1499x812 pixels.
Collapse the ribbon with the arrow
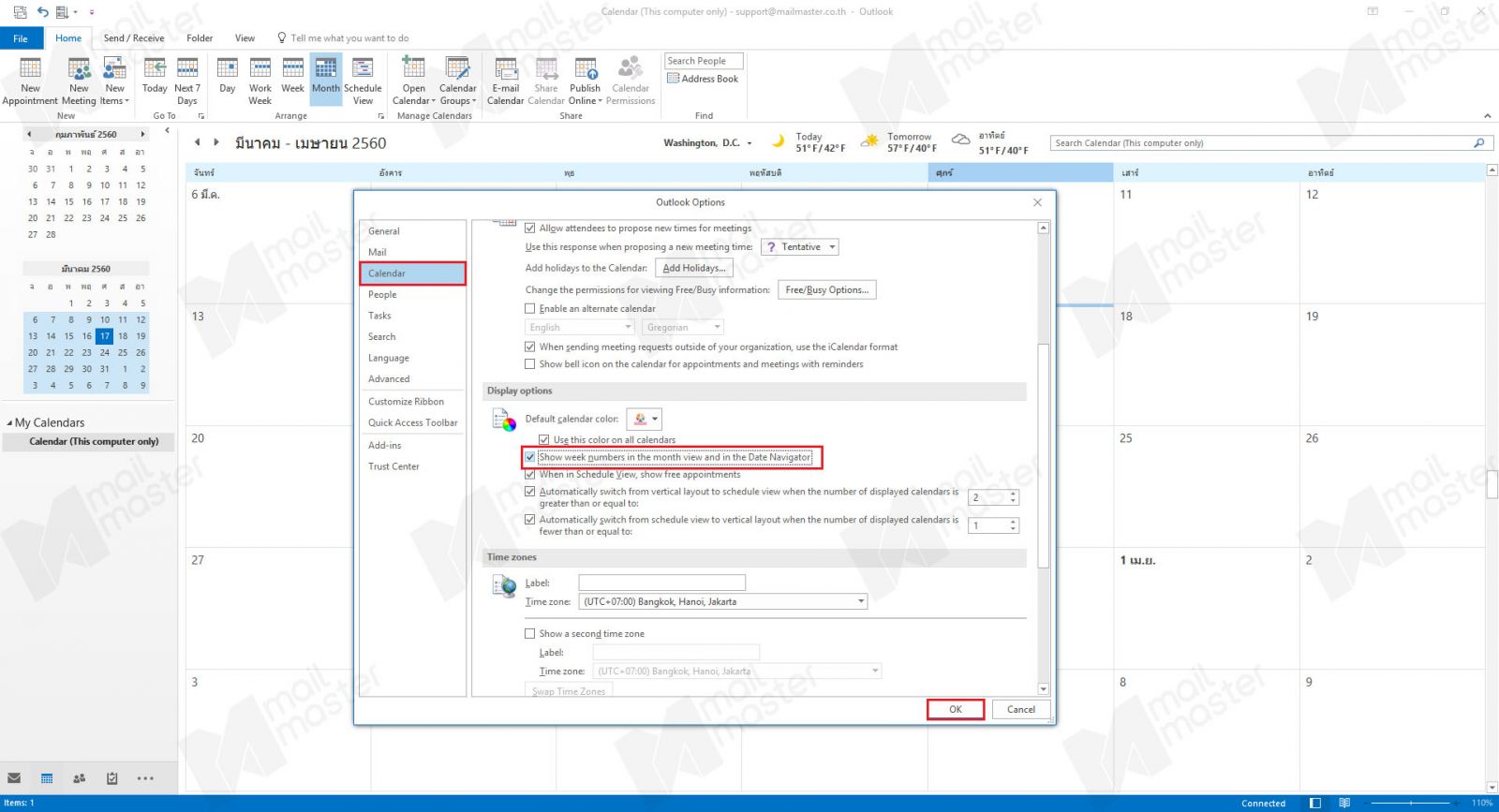[1488, 116]
